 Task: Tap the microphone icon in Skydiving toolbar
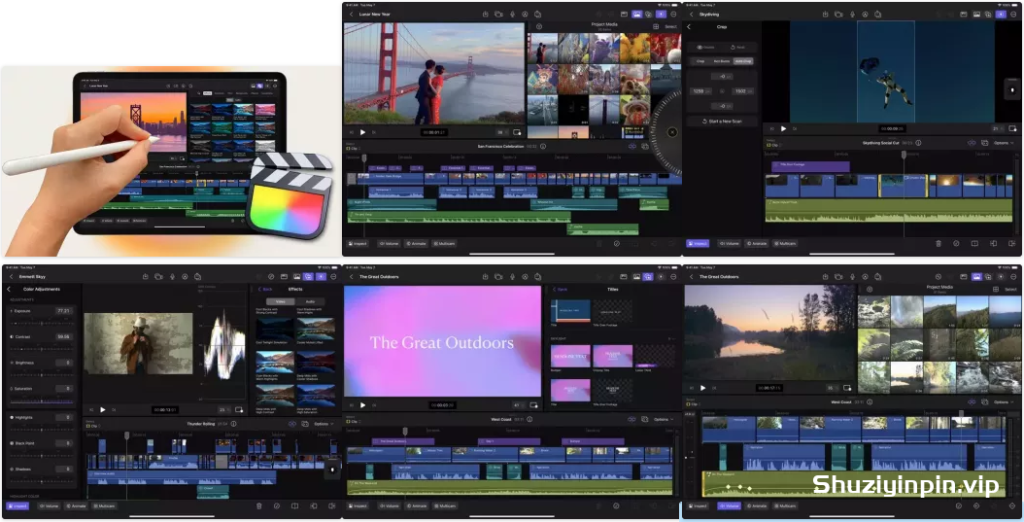852,14
